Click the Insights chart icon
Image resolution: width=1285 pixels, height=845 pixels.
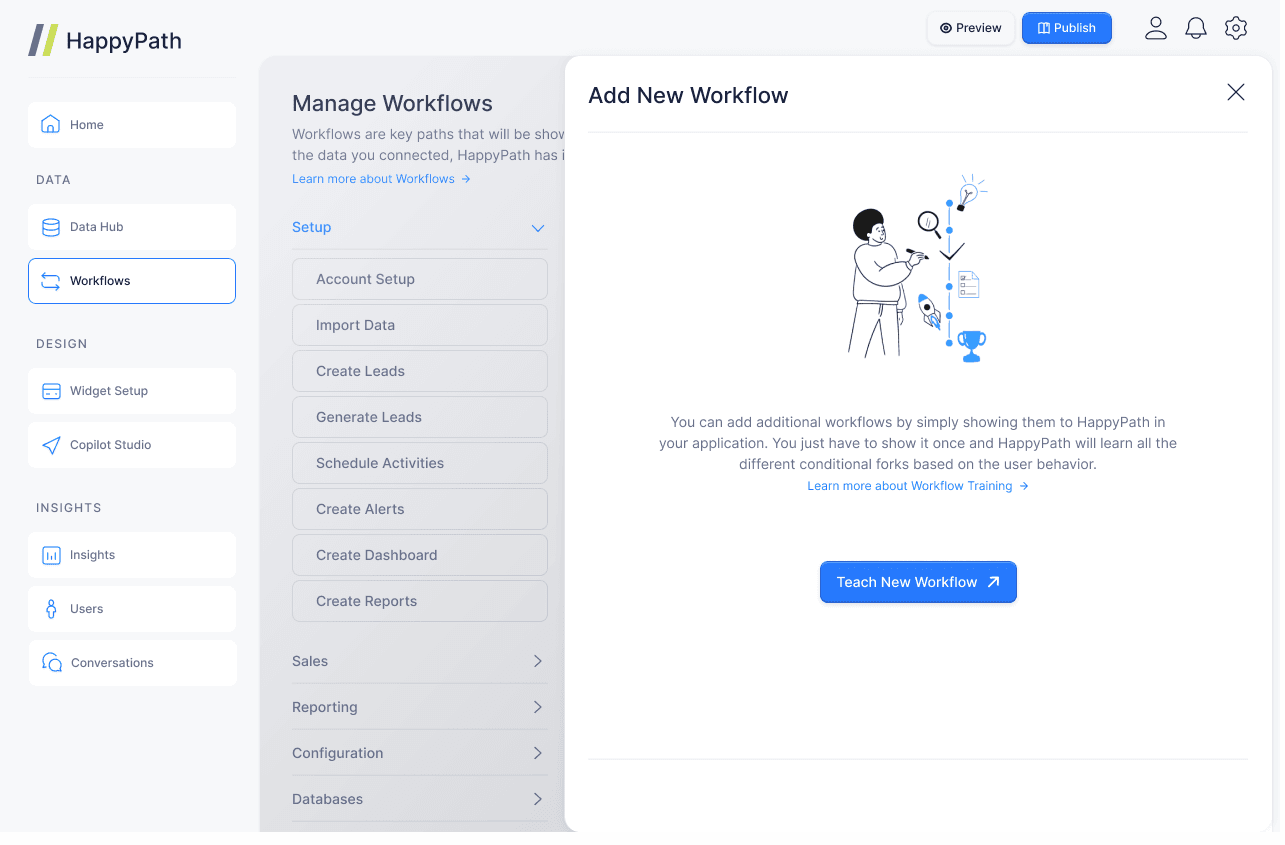[51, 555]
